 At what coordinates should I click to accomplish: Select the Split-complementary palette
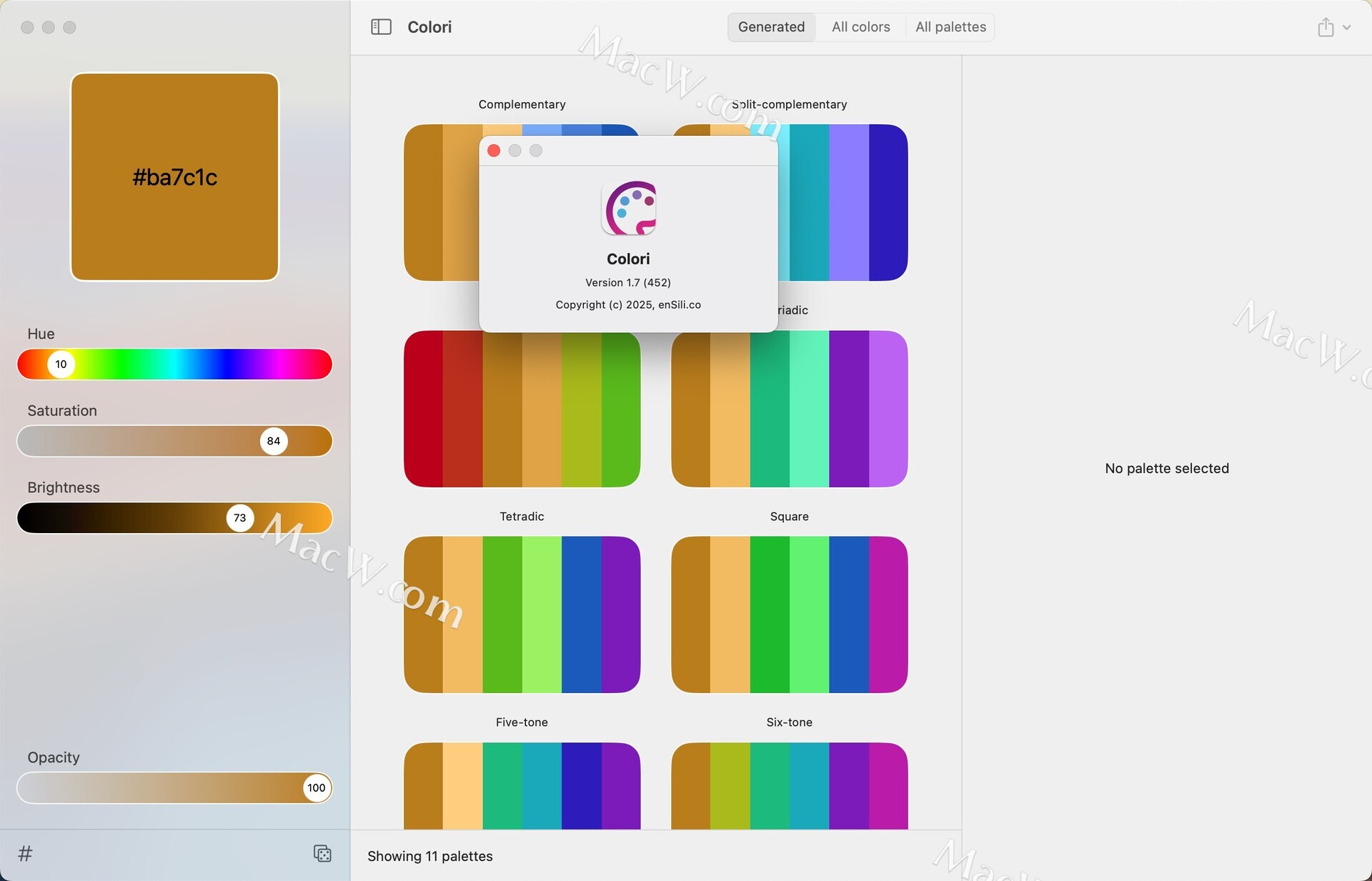pyautogui.click(x=843, y=202)
